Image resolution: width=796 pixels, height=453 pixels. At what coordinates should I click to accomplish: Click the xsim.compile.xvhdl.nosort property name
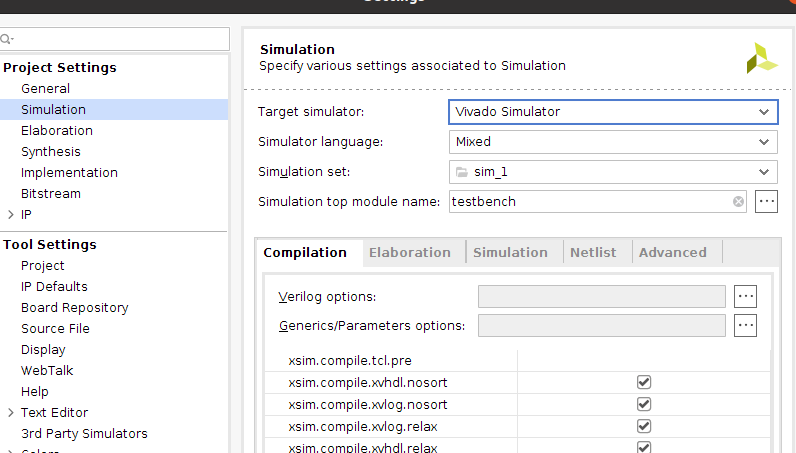click(x=368, y=382)
